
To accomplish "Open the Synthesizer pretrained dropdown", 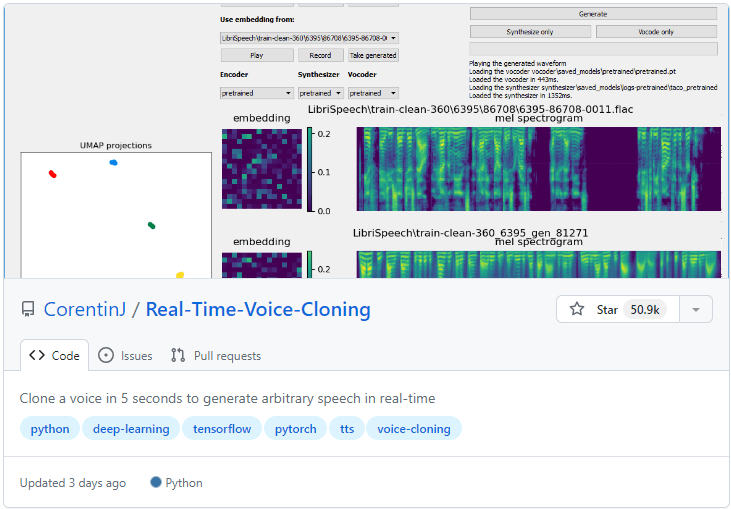I will [x=321, y=93].
